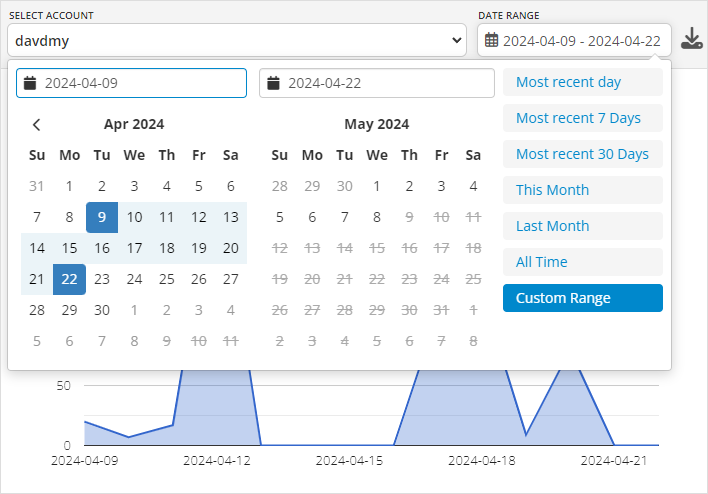Open the Select Account dropdown
The width and height of the screenshot is (708, 494).
click(237, 40)
